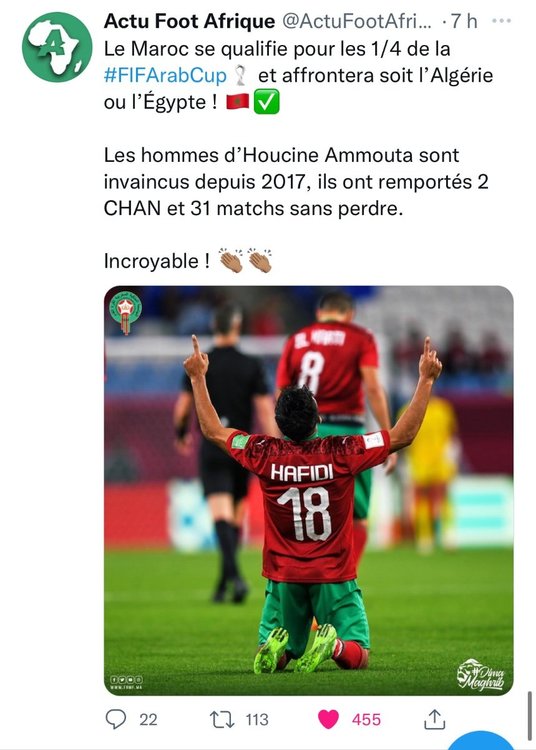This screenshot has height=750, width=536.
Task: Tap the share upload icon
Action: coord(435,719)
